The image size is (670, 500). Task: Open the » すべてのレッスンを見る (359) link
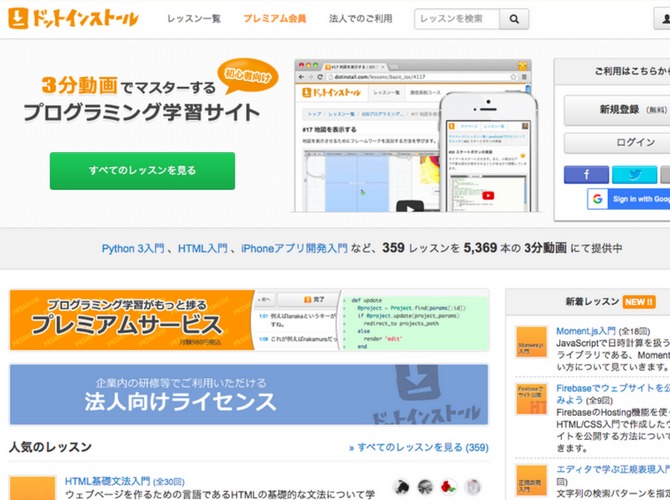(419, 447)
